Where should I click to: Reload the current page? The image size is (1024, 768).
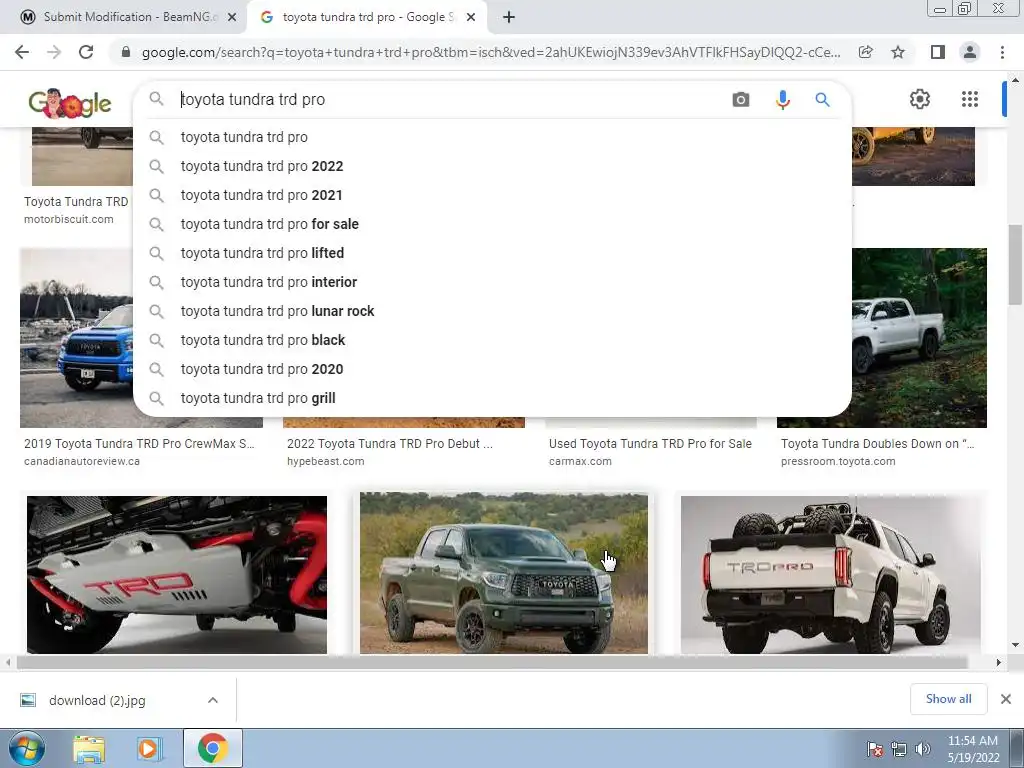(86, 52)
